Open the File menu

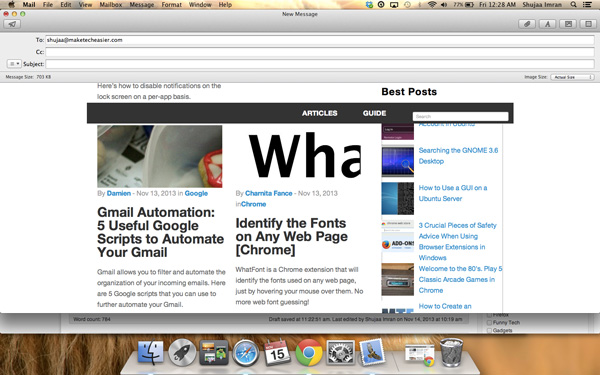coord(48,5)
